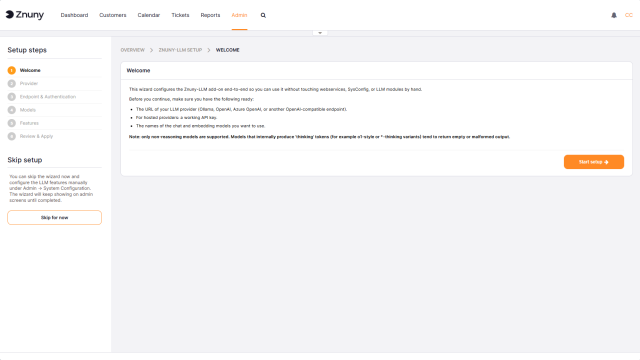Viewport: 640px width, 360px height.
Task: Open the CC user avatar menu
Action: coord(629,15)
